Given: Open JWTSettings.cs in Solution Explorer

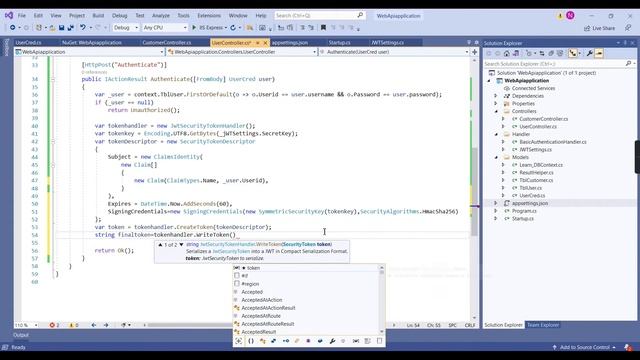Looking at the screenshot, I should coord(535,149).
